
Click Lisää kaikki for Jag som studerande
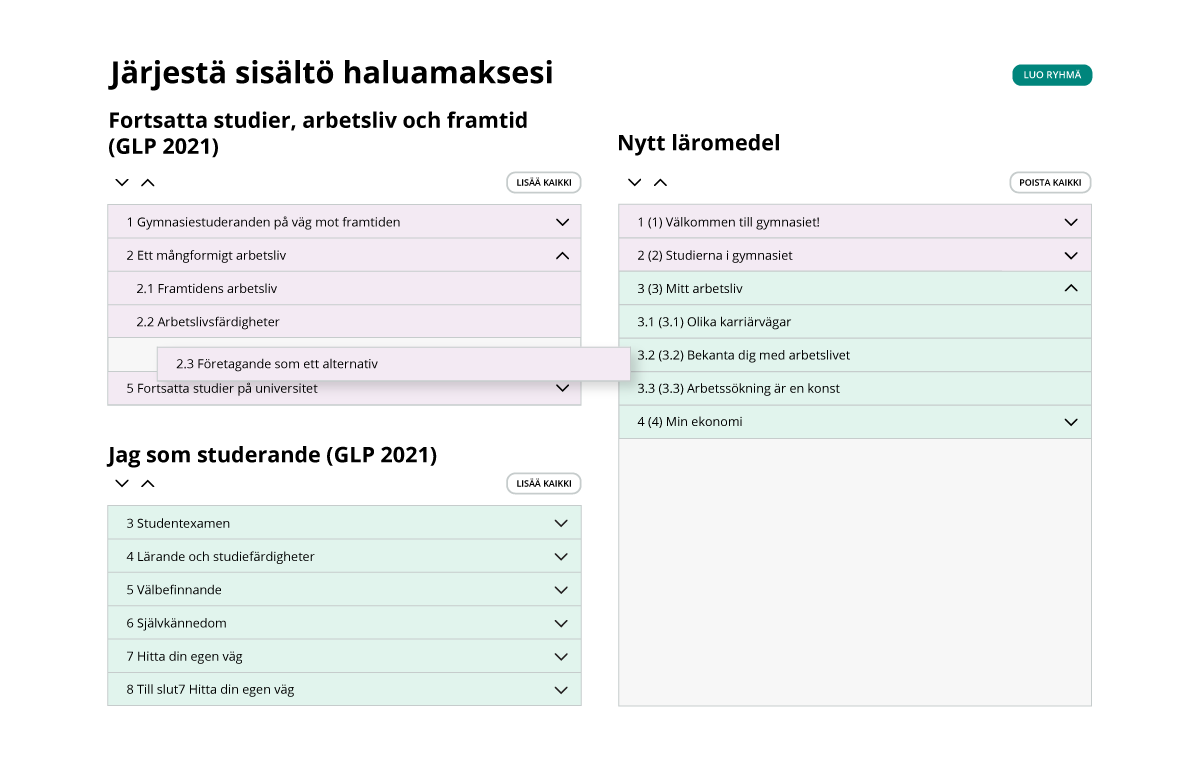pos(543,484)
